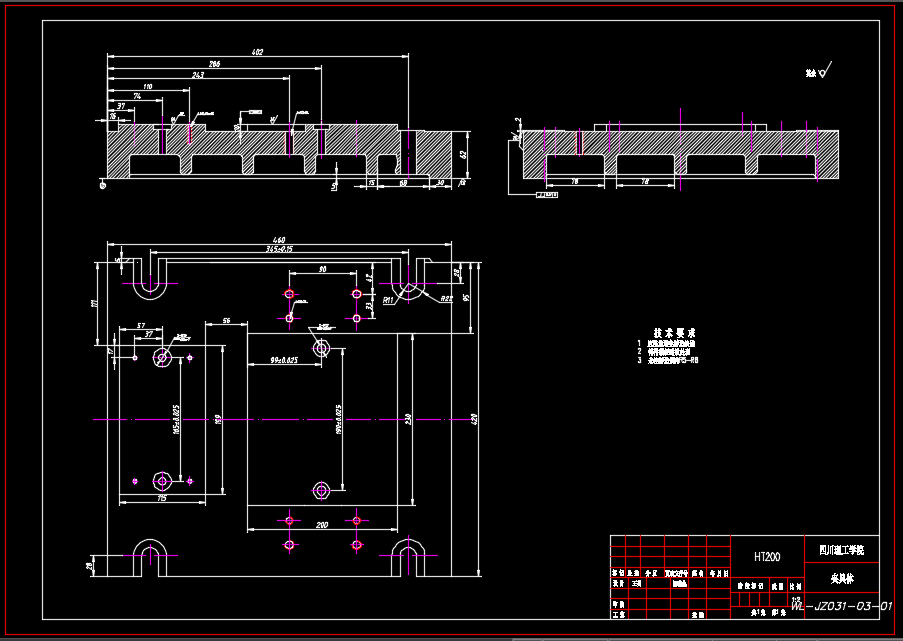Image resolution: width=903 pixels, height=641 pixels.
Task: Click the 68 dimension under the section
Action: (403, 183)
